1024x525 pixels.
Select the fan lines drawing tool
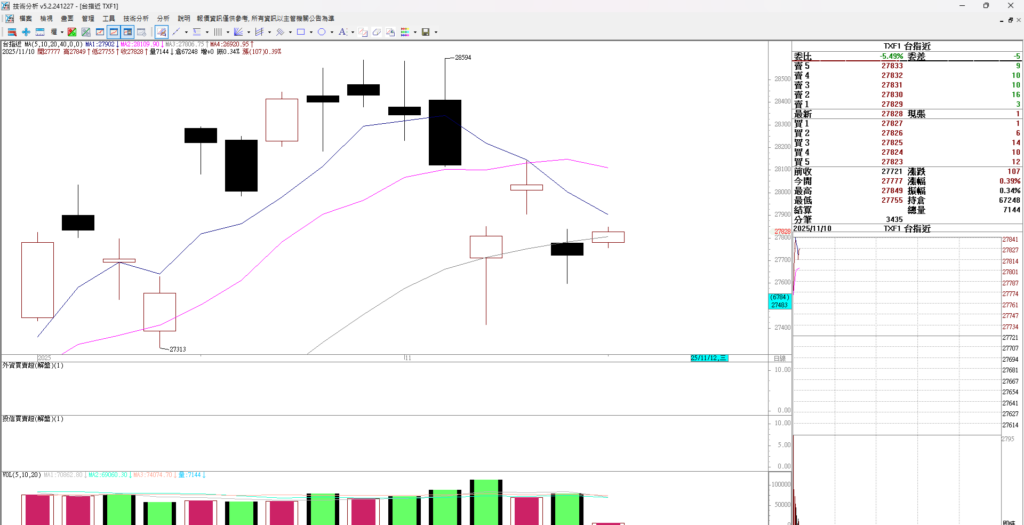(x=238, y=32)
